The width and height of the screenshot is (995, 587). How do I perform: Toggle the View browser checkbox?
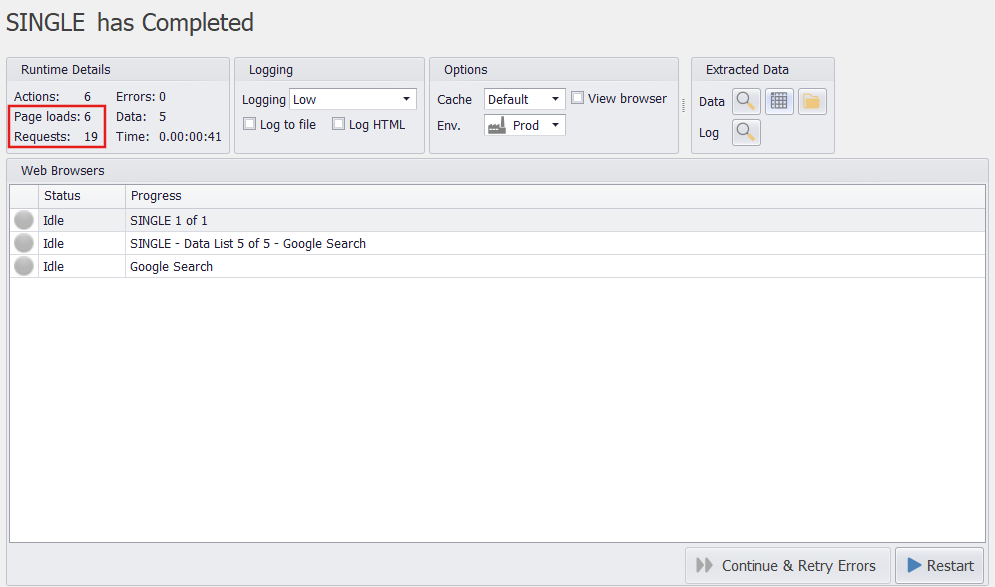pyautogui.click(x=578, y=98)
